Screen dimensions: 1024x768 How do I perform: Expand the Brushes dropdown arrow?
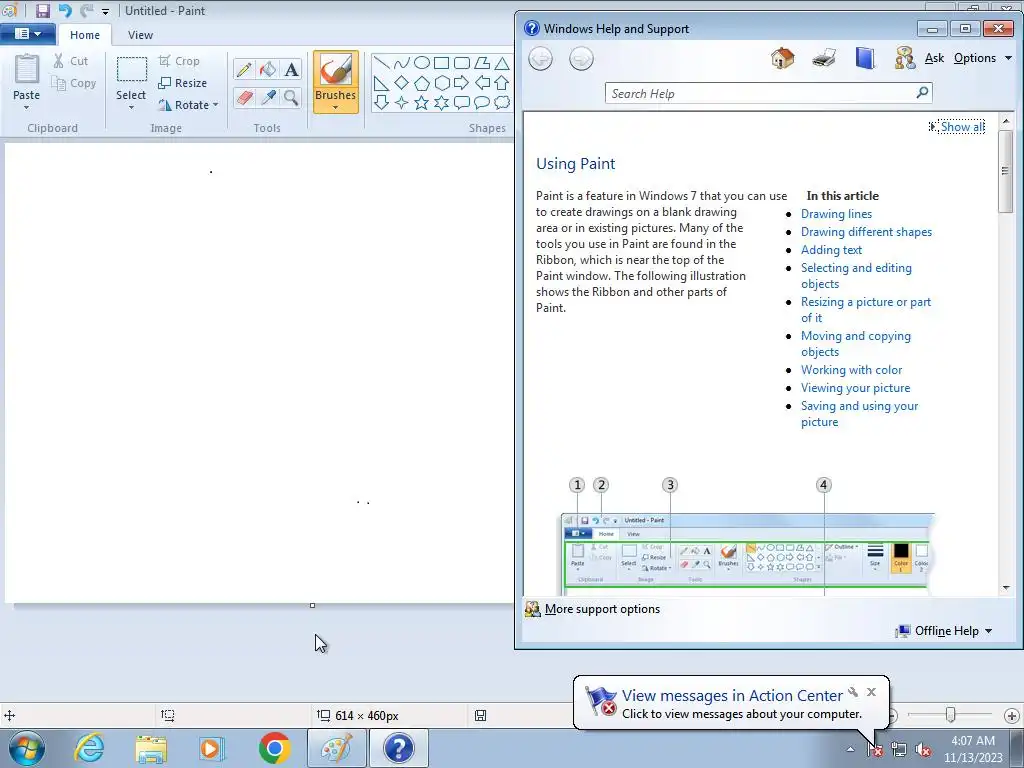click(335, 108)
